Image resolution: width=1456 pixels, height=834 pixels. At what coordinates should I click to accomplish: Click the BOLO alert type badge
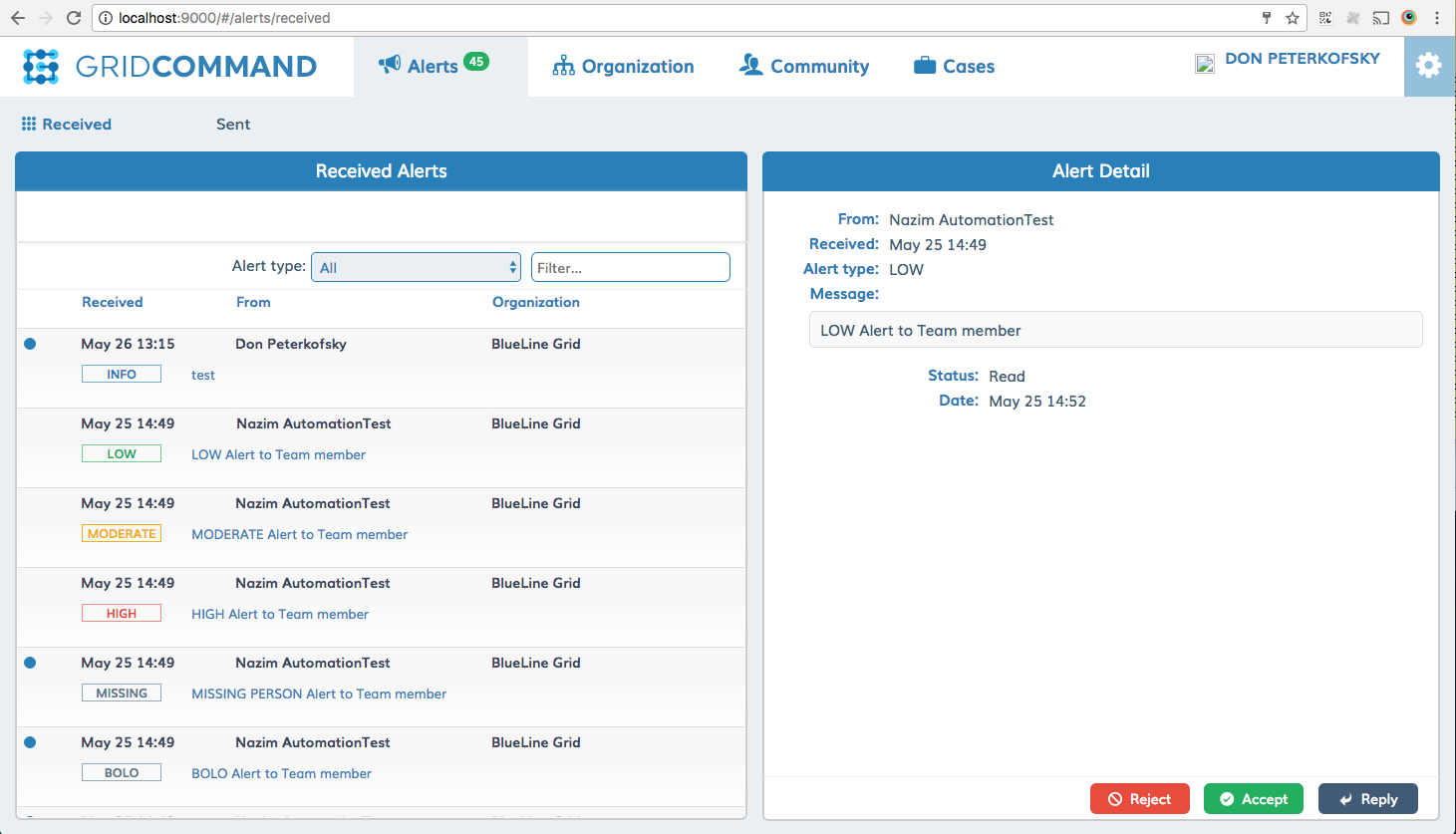click(122, 773)
